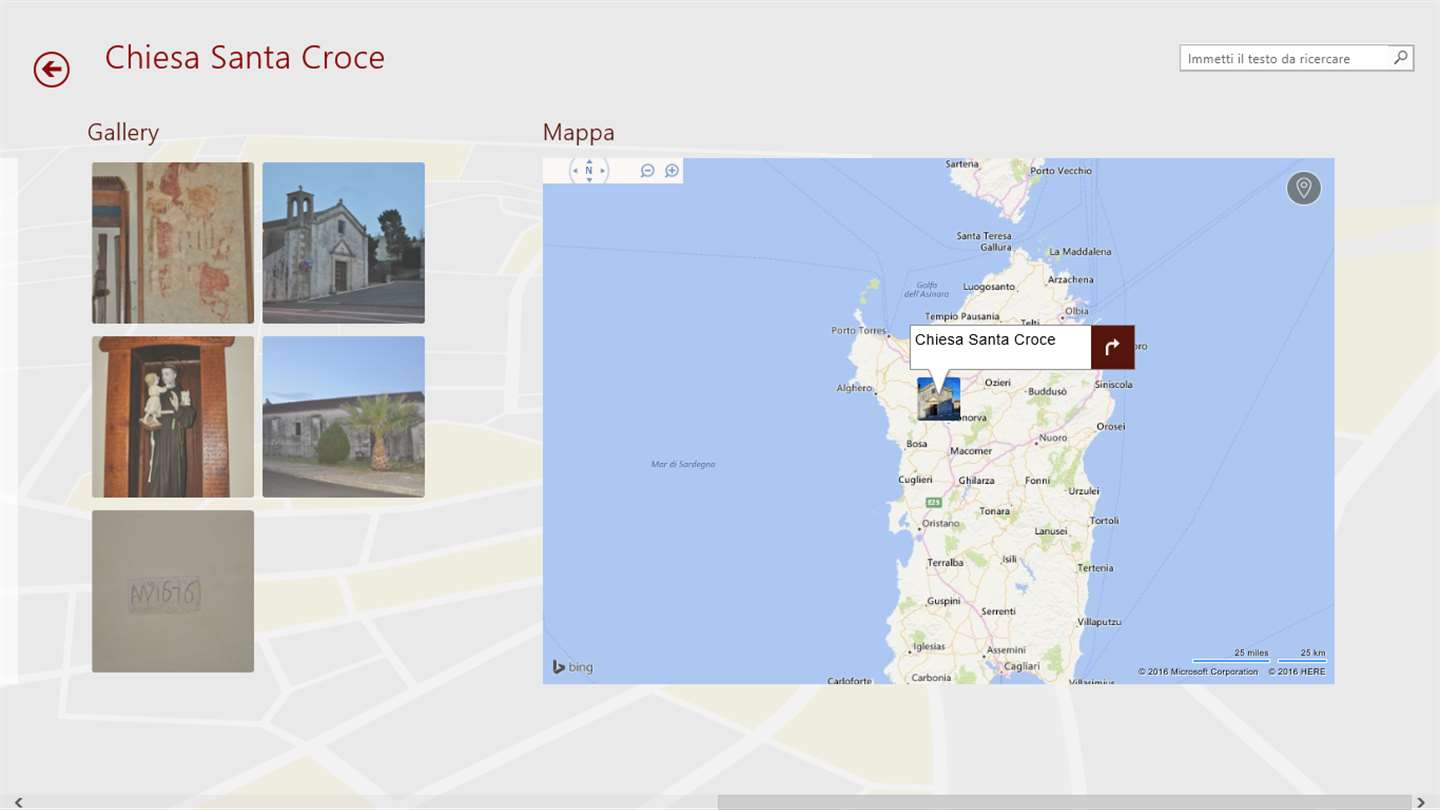
Task: Open the stone inscription gallery photo
Action: pyautogui.click(x=173, y=591)
